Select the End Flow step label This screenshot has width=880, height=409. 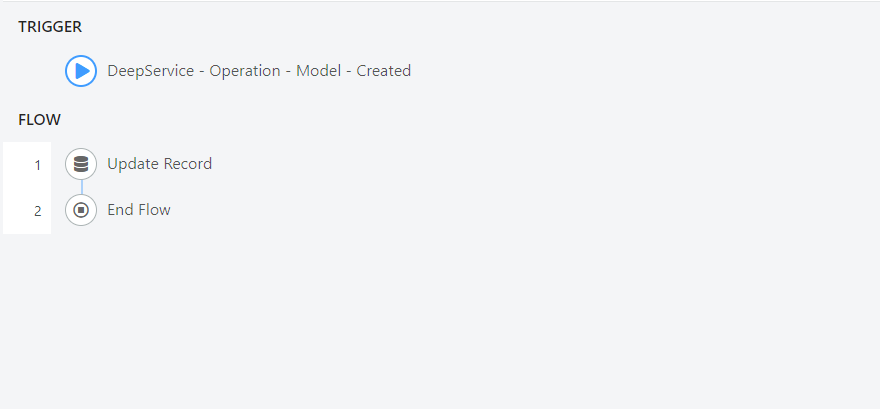pos(139,210)
